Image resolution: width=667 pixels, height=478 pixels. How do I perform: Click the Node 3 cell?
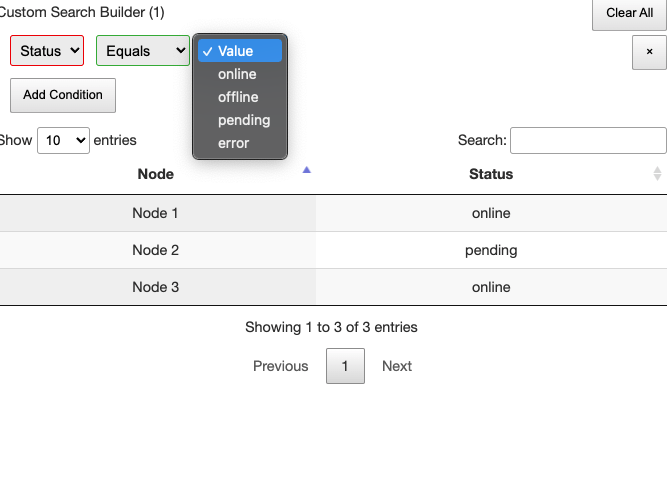[156, 287]
